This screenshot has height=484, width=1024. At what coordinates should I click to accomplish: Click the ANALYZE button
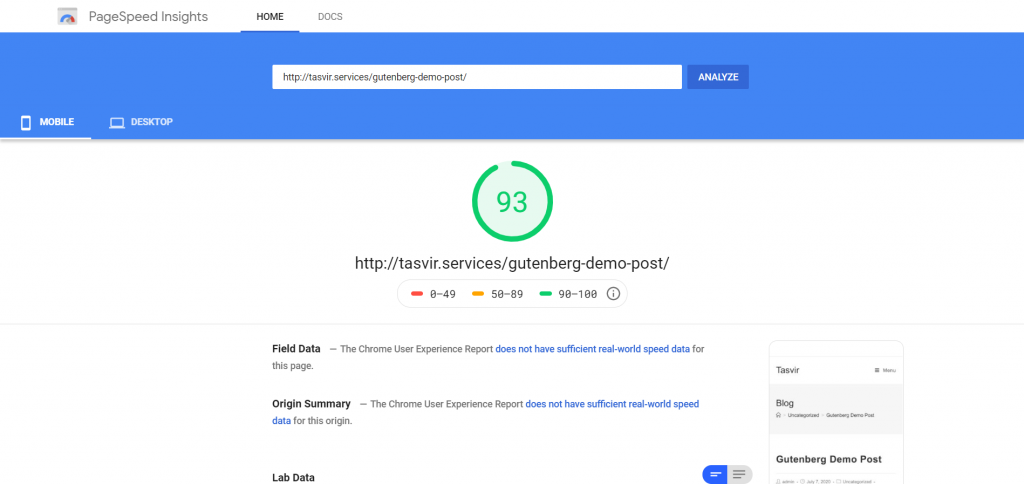tap(718, 76)
